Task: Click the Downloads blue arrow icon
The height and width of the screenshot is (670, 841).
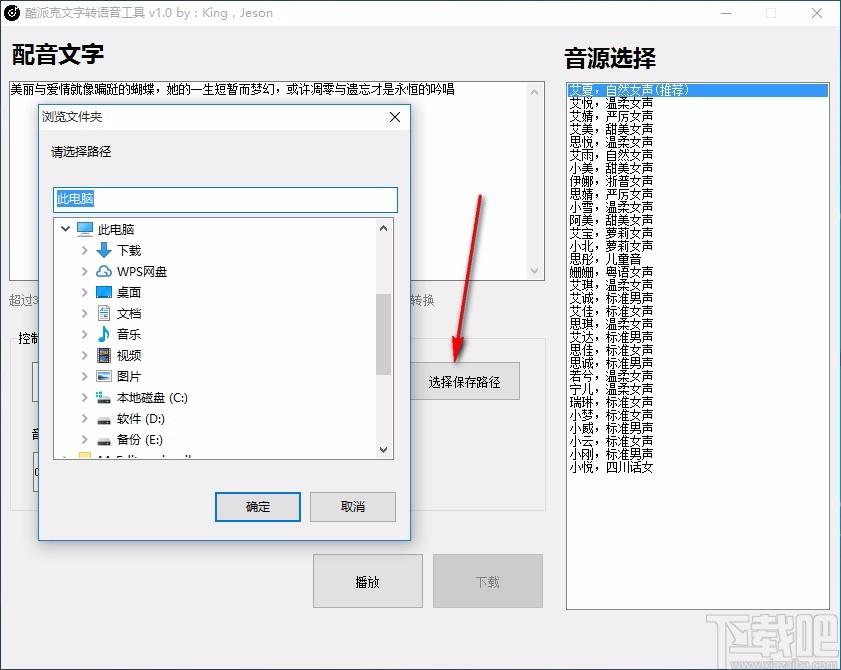Action: [104, 250]
